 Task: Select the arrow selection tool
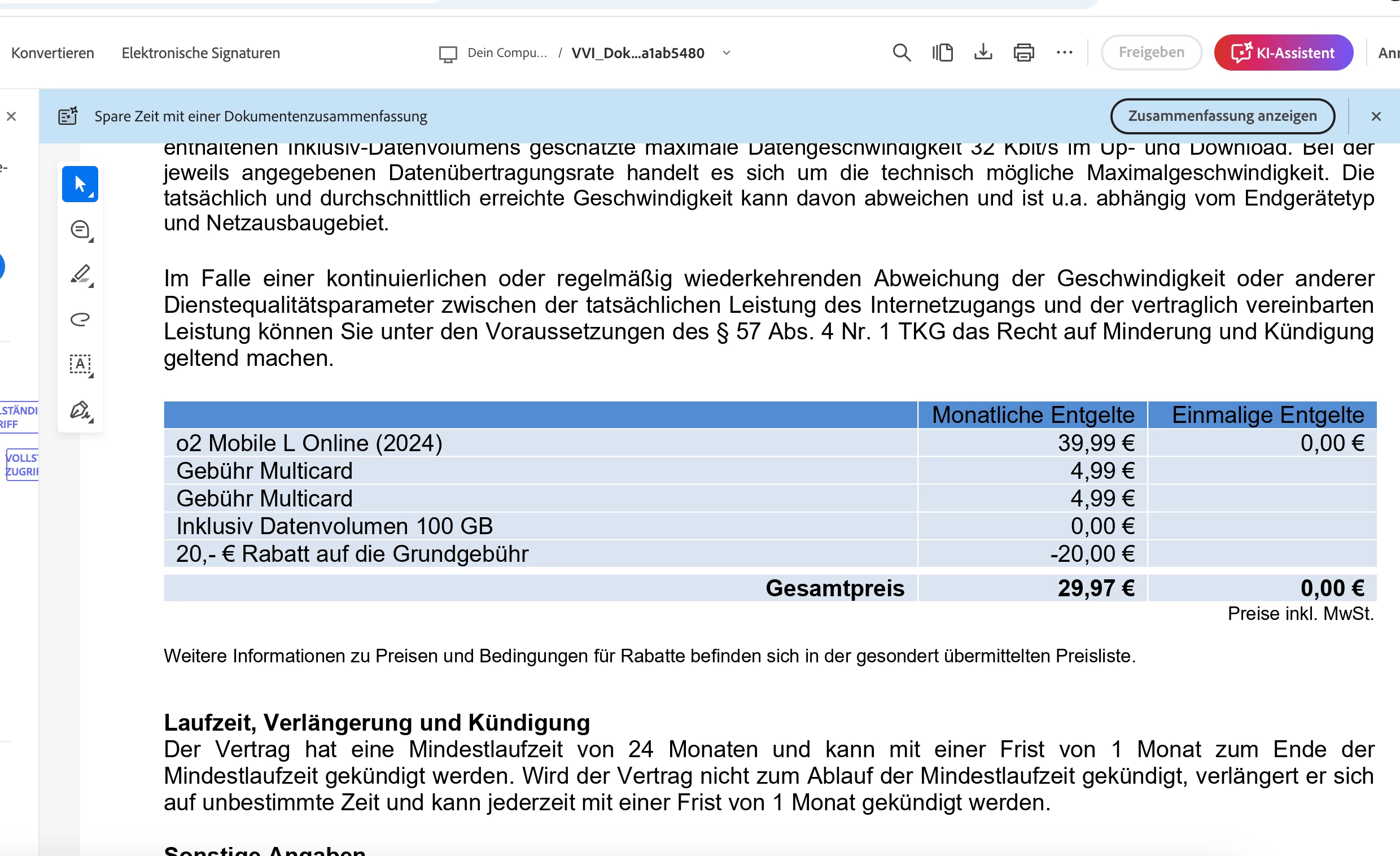click(80, 184)
